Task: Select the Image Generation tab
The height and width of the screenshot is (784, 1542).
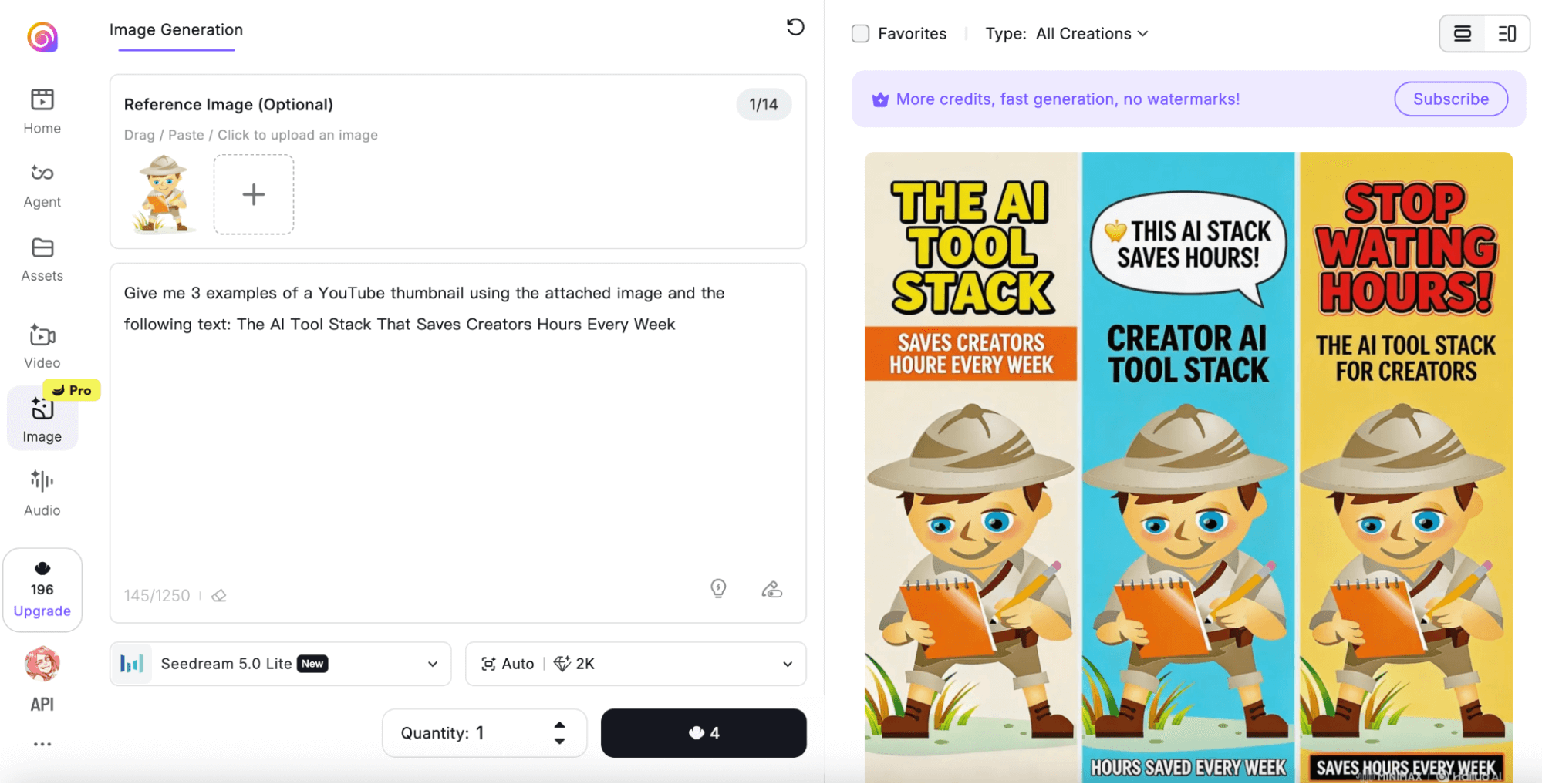Action: 176,30
